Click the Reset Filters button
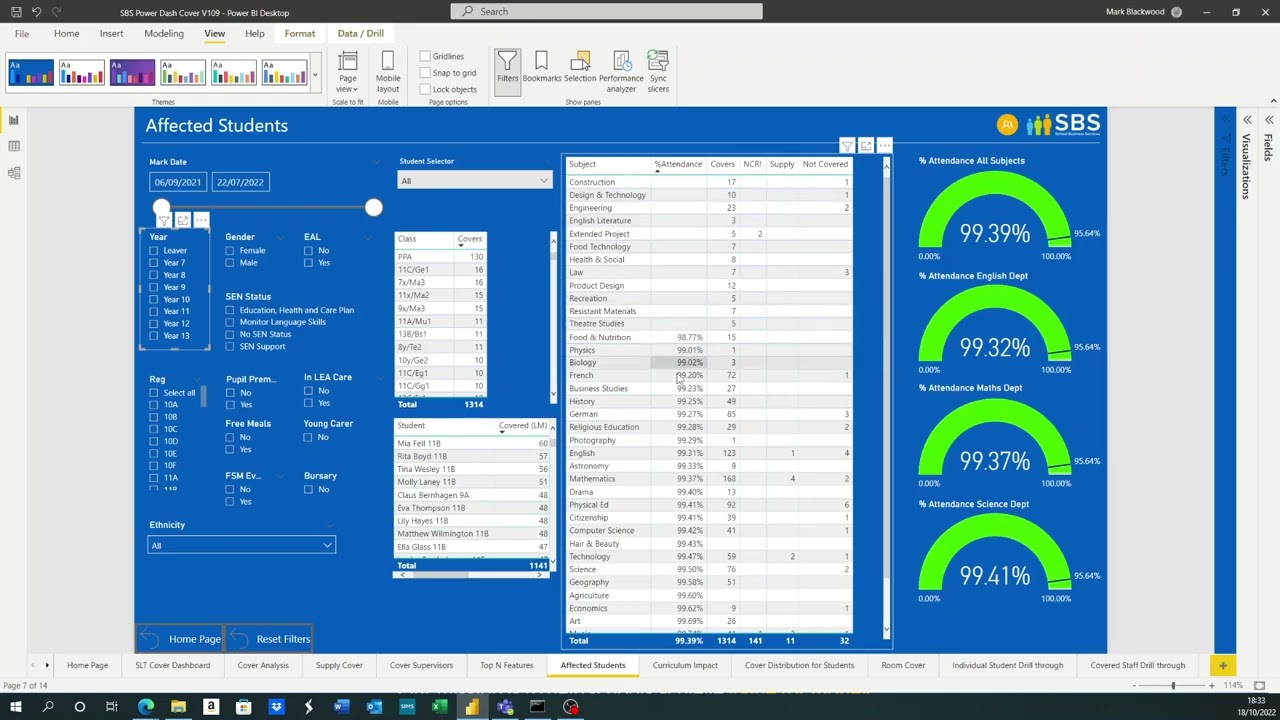 click(x=271, y=639)
